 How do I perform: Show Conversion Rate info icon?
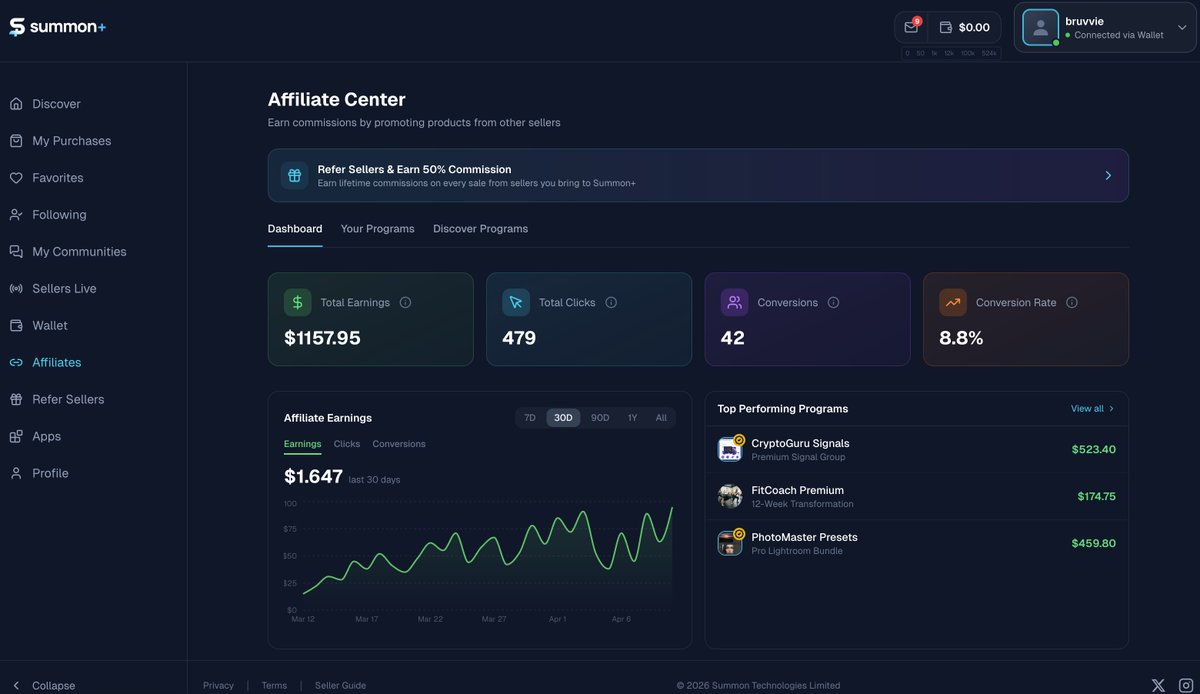click(x=1072, y=302)
